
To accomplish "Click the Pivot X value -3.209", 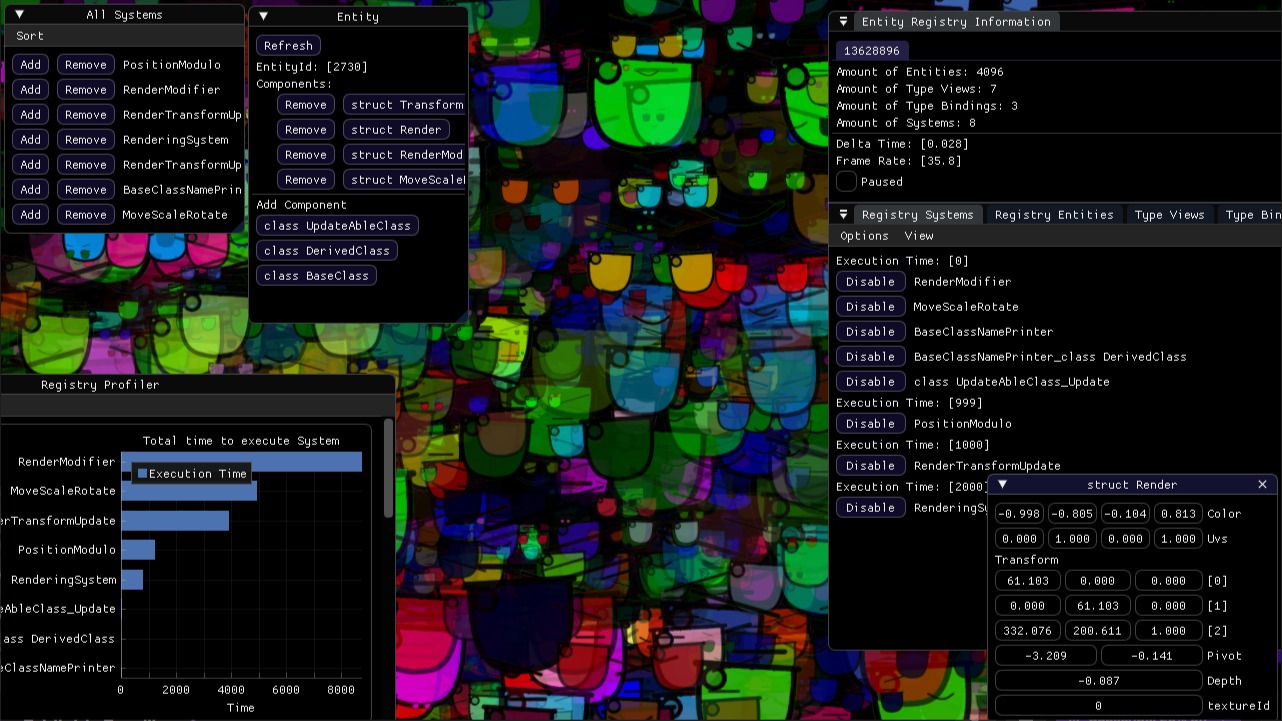I will click(x=1046, y=655).
